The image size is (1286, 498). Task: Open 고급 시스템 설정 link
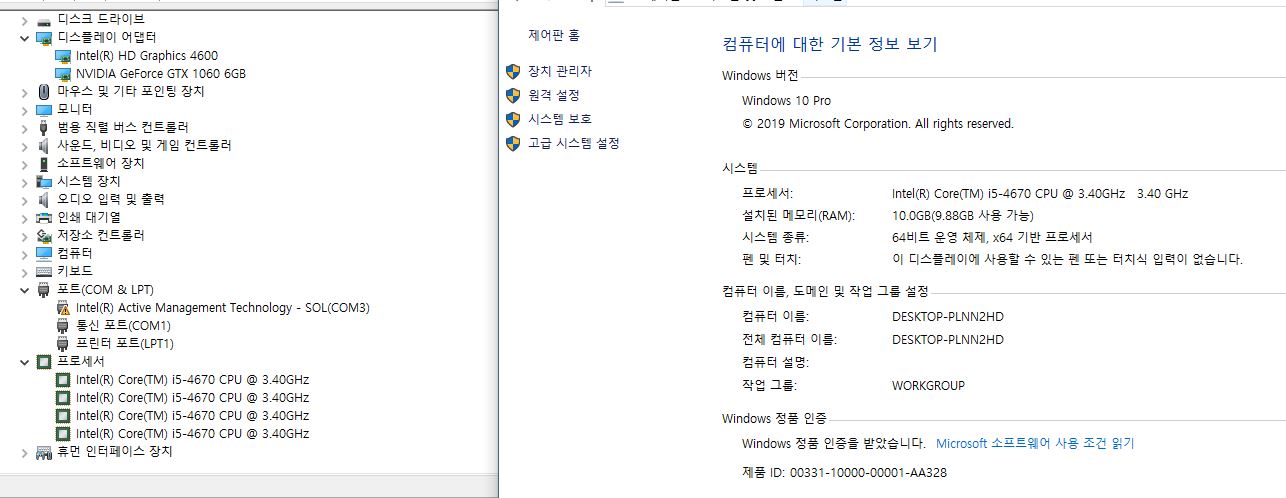click(x=574, y=143)
